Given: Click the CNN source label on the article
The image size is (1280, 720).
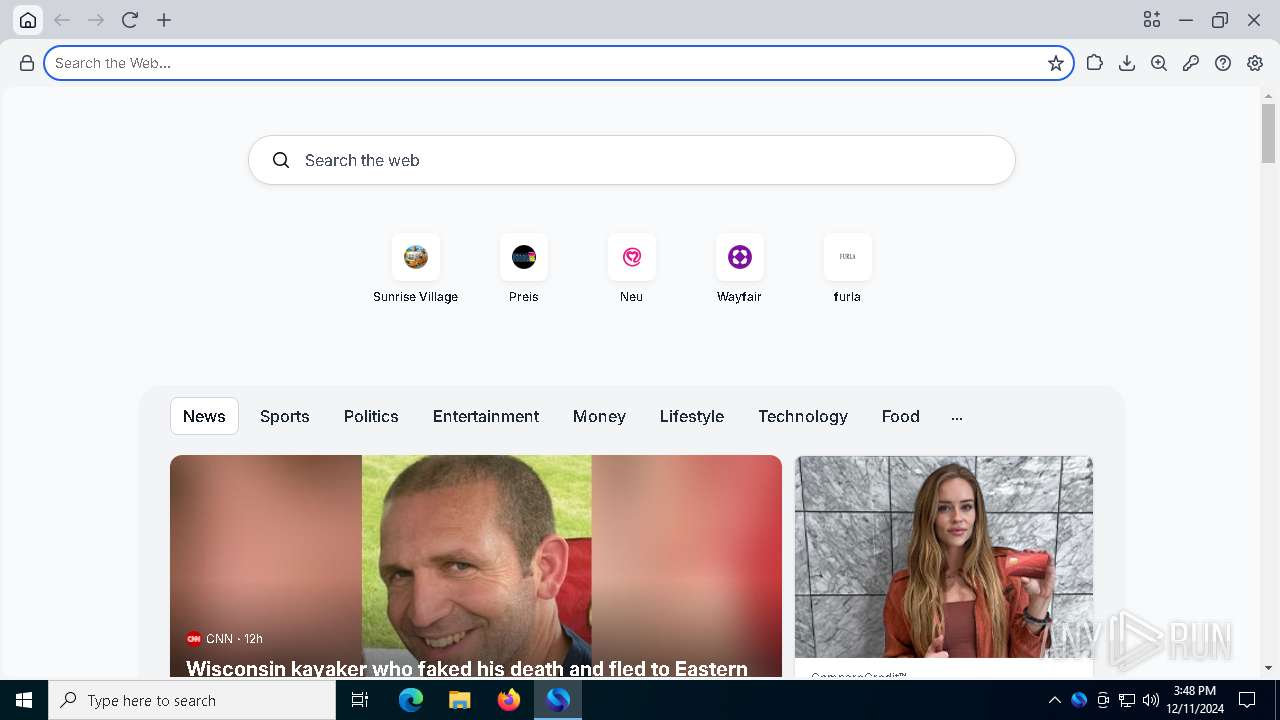Looking at the screenshot, I should (219, 638).
